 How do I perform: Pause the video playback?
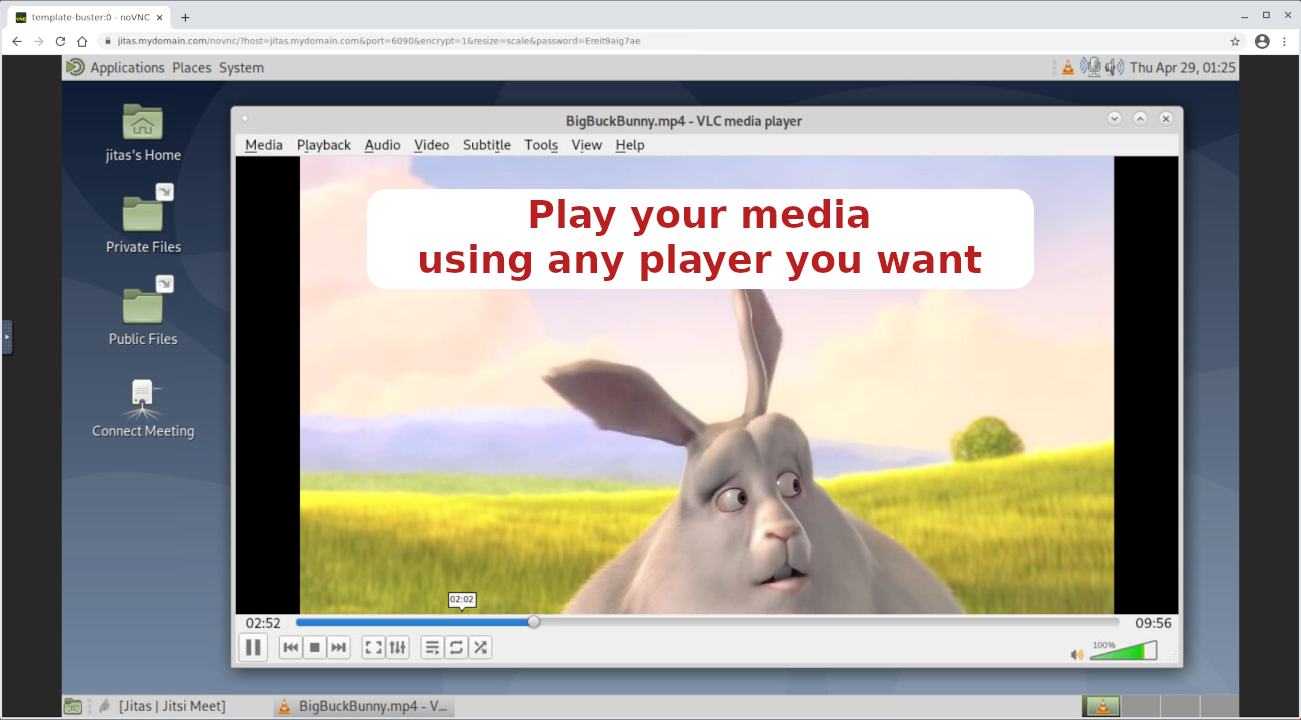tap(253, 648)
